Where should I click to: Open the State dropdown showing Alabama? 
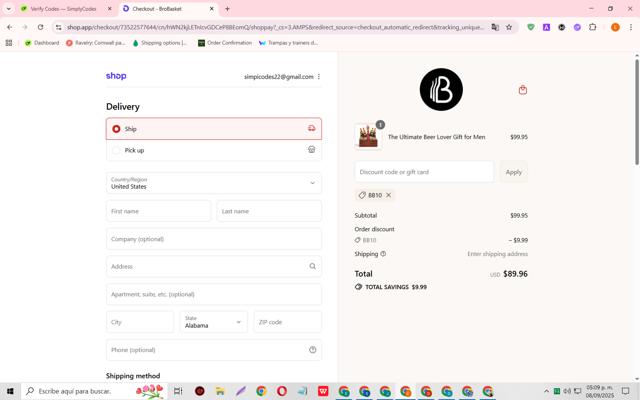pos(213,322)
